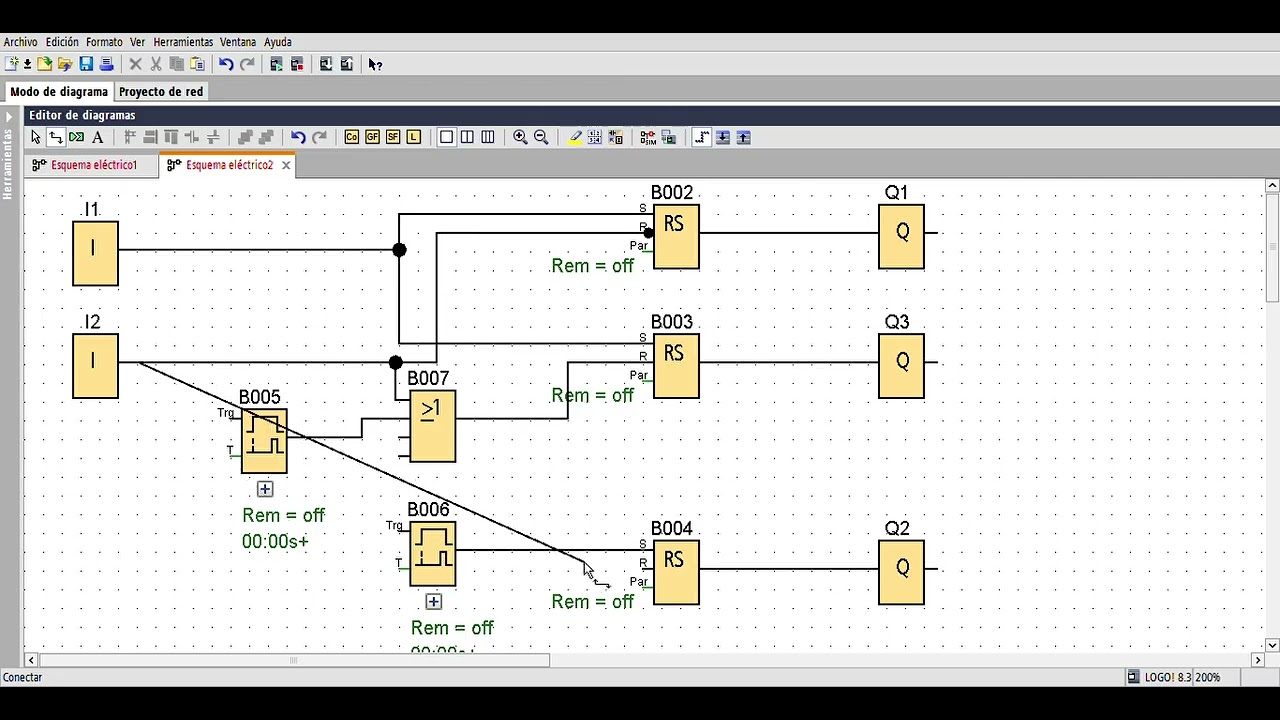Print the circuit diagram
The width and height of the screenshot is (1280, 720).
pyautogui.click(x=107, y=64)
